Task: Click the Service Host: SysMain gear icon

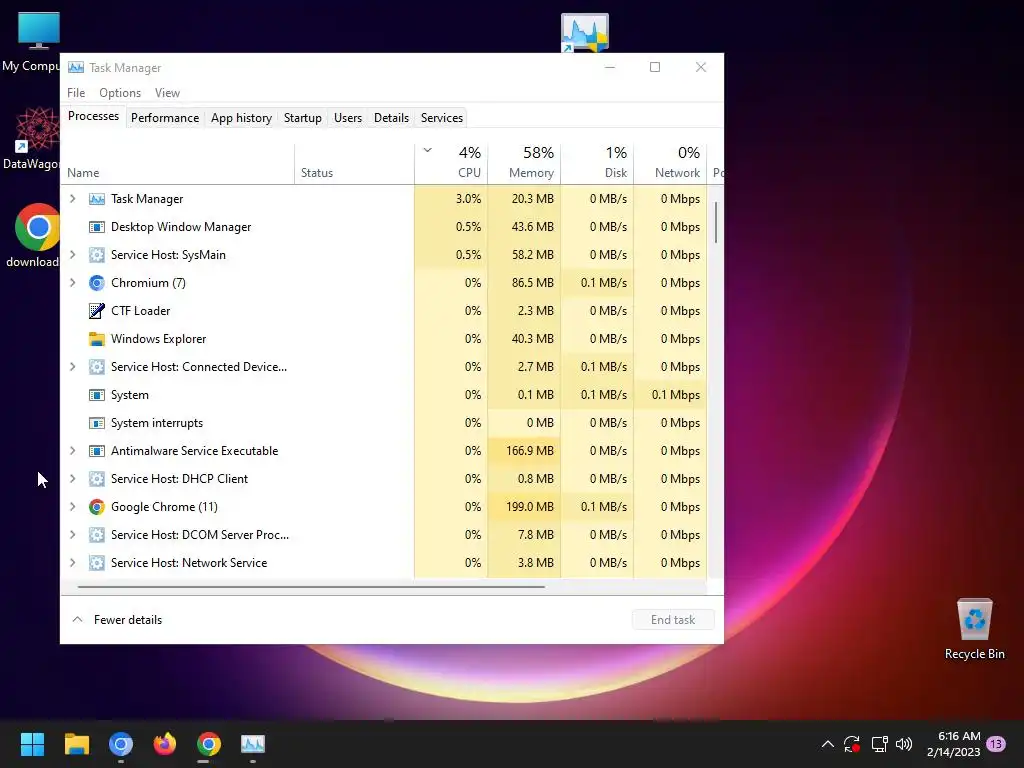Action: tap(97, 255)
